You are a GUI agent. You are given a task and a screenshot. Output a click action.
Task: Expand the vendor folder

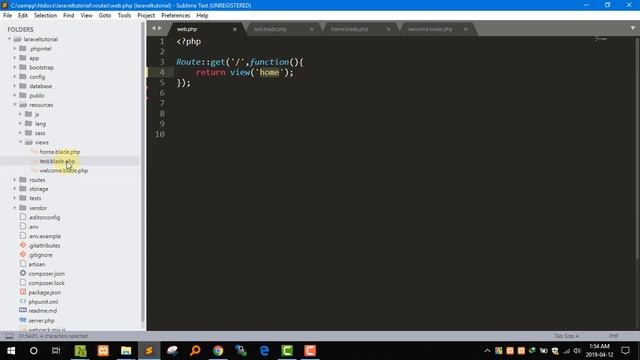point(15,208)
